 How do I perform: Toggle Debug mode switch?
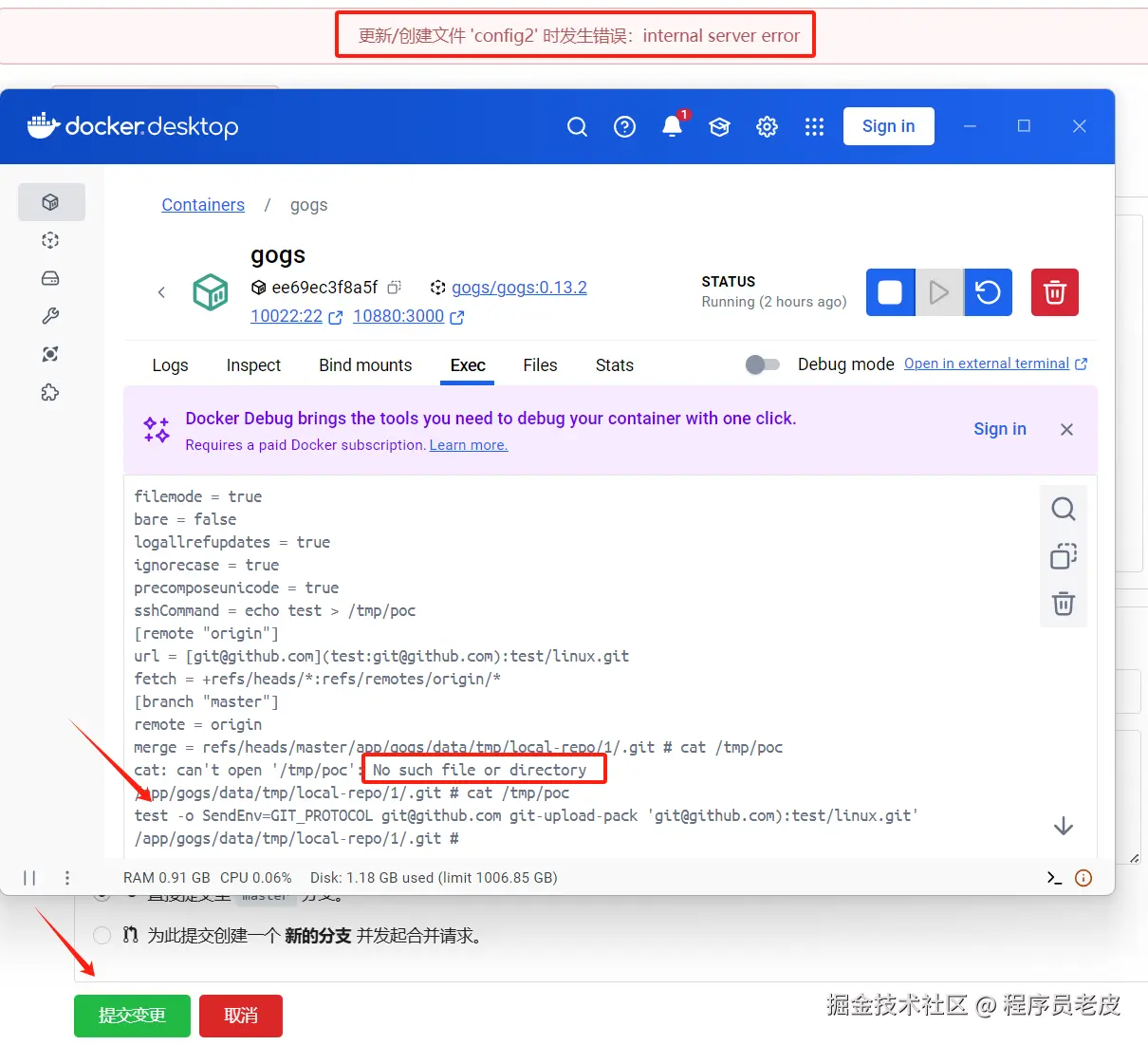tap(762, 364)
